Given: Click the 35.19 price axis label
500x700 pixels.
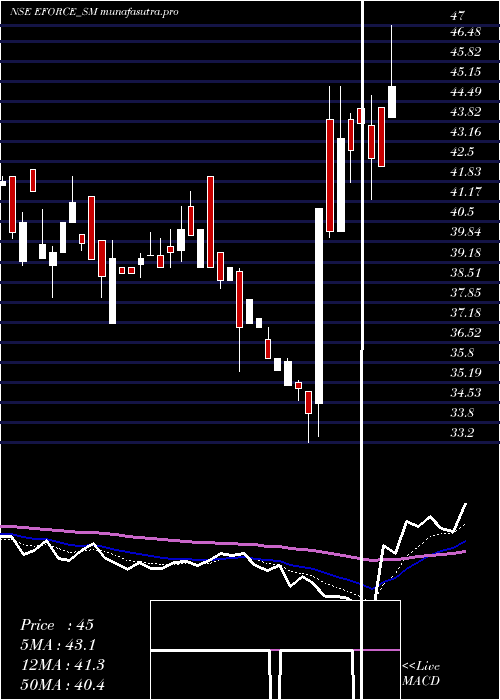Looking at the screenshot, I should (466, 372).
